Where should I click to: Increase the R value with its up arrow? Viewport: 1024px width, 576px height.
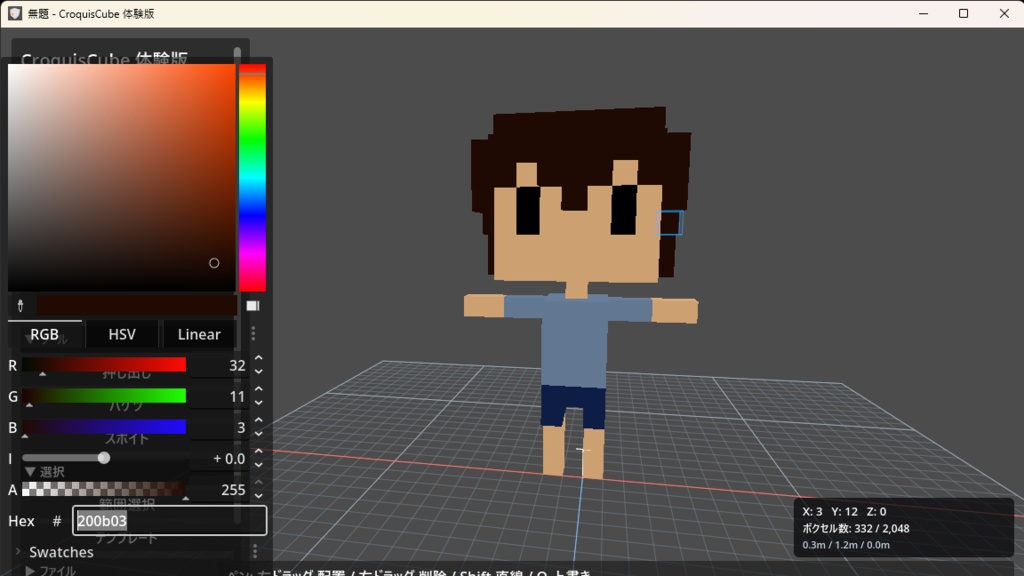[x=259, y=359]
